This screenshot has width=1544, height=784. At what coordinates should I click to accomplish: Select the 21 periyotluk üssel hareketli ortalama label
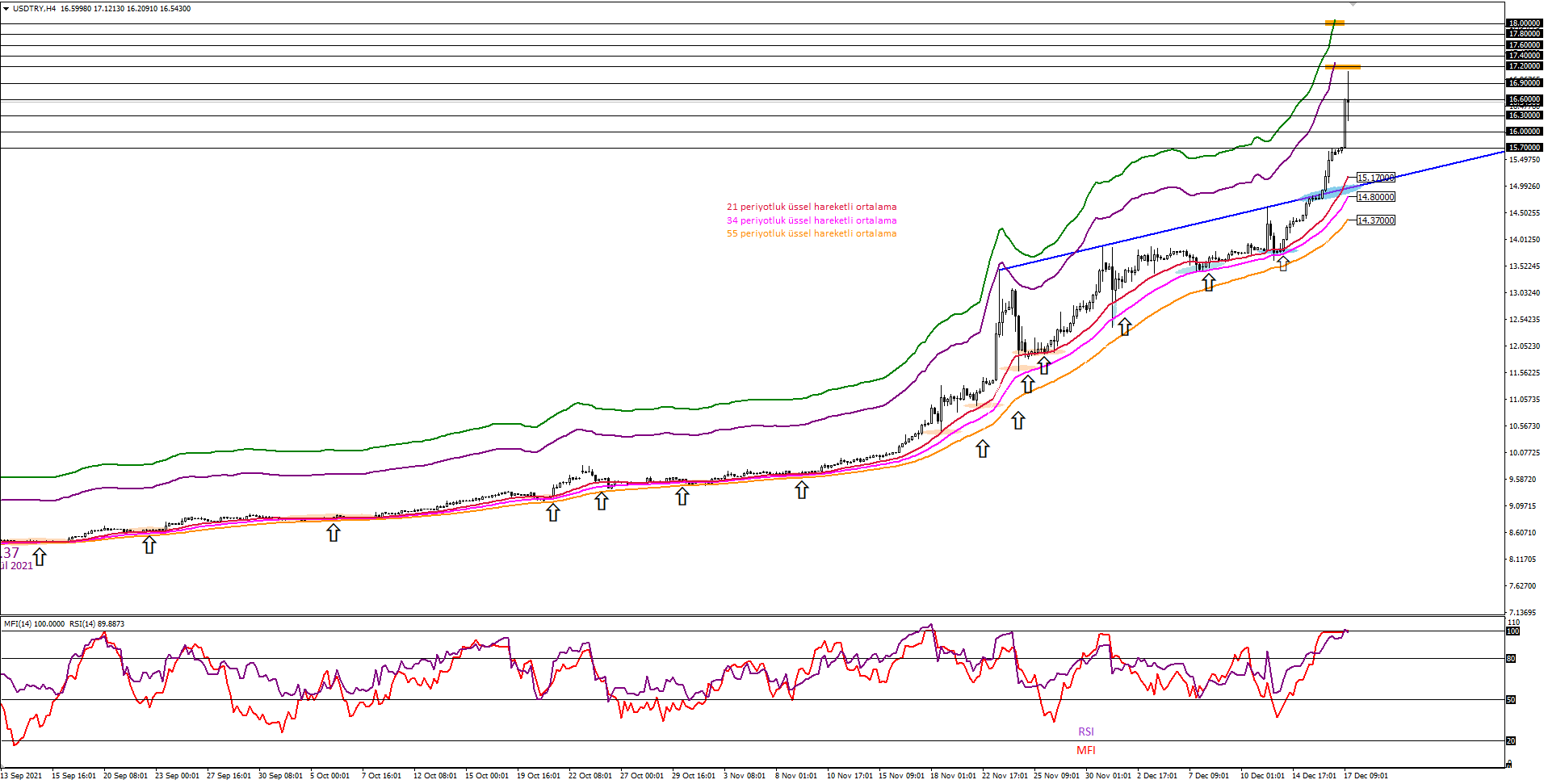[812, 207]
